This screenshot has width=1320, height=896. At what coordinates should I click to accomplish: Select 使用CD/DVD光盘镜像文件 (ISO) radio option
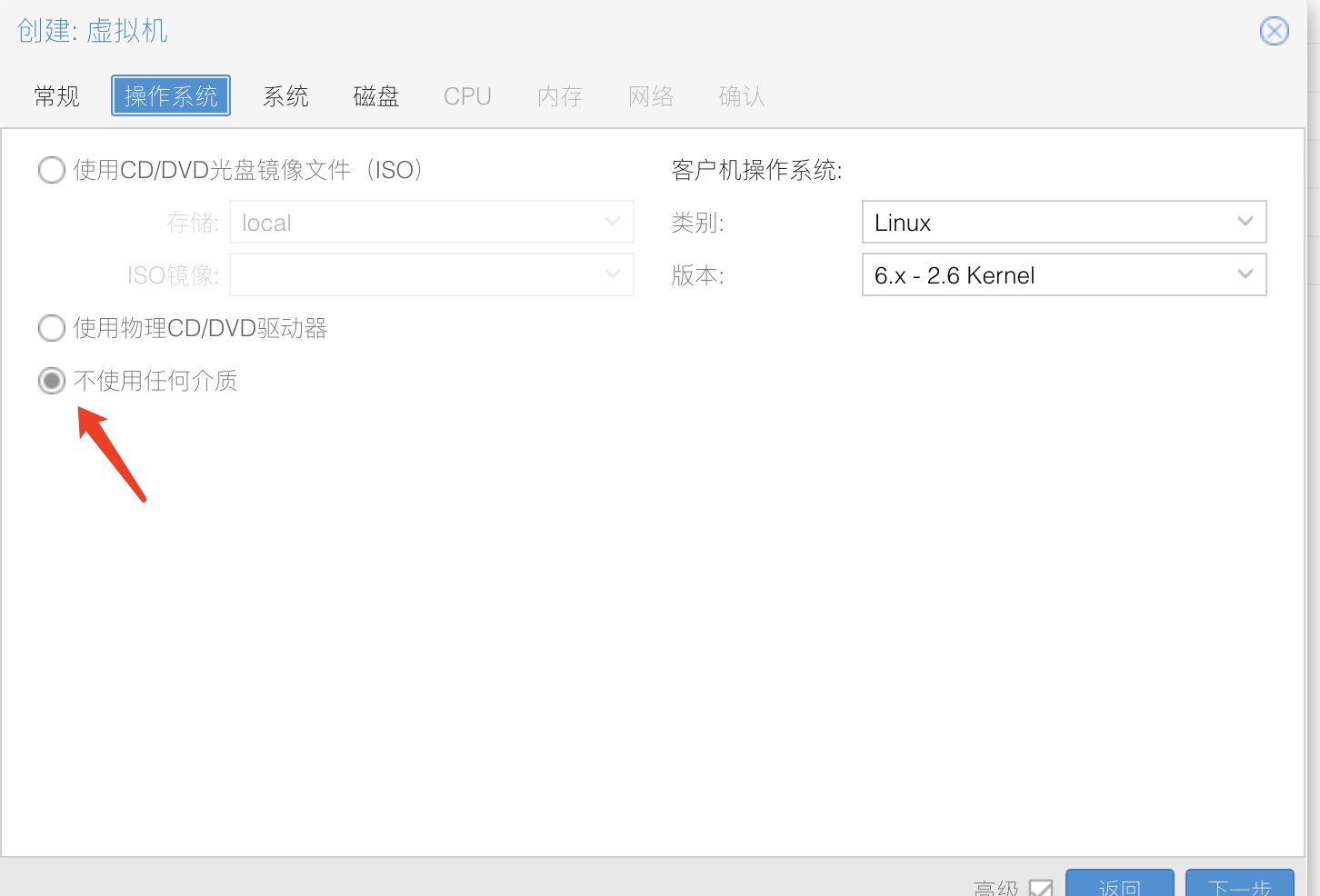(52, 170)
